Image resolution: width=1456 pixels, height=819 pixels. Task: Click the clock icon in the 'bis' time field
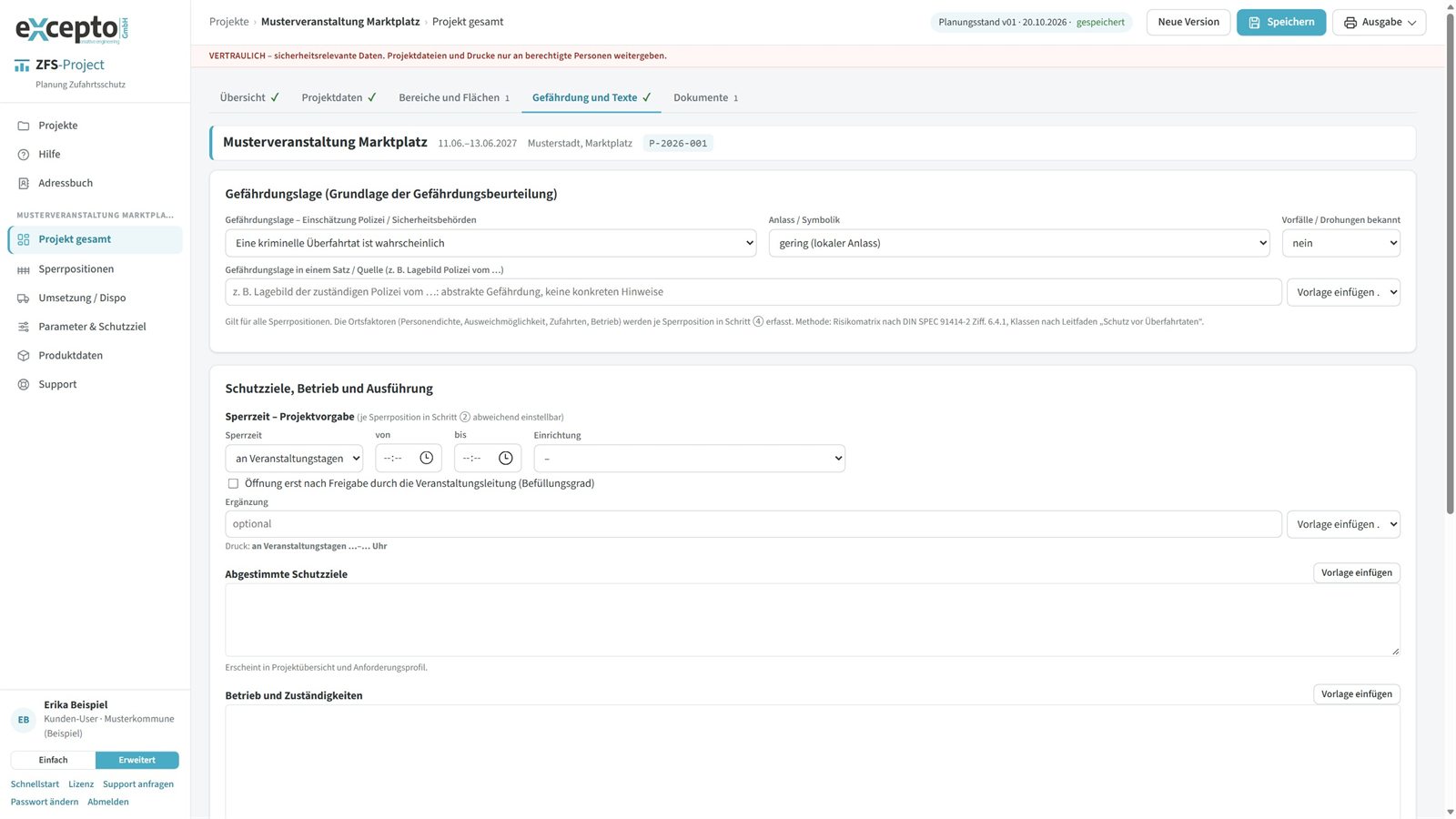pos(505,458)
